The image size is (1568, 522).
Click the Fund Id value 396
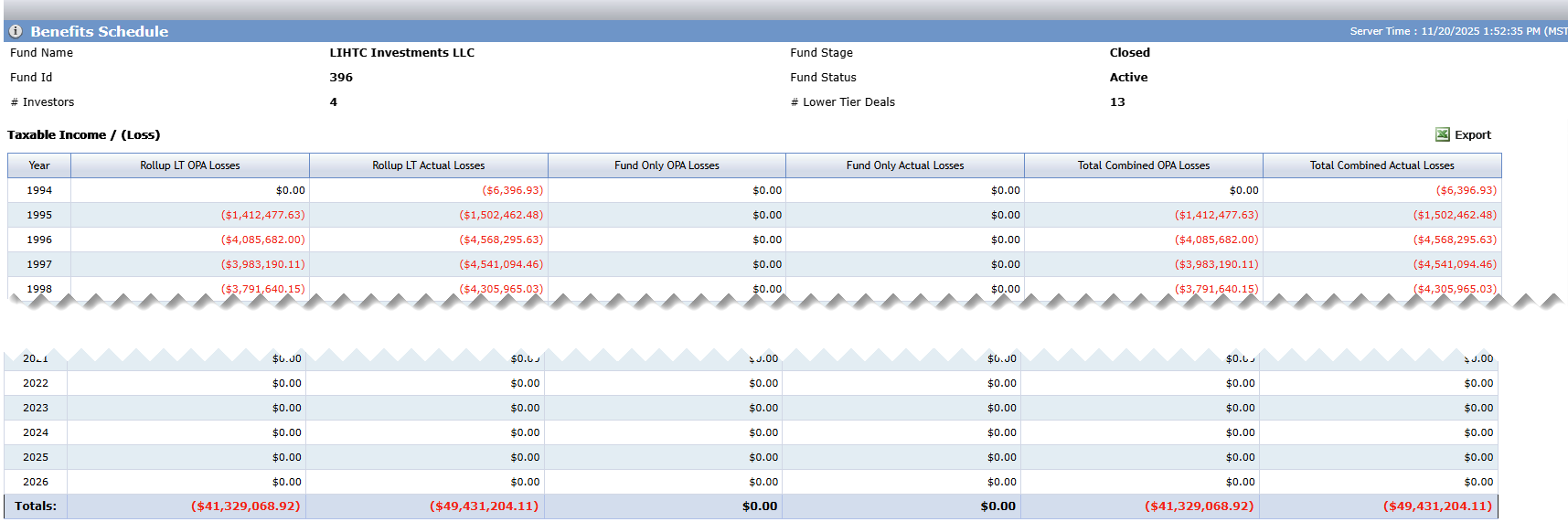[341, 78]
